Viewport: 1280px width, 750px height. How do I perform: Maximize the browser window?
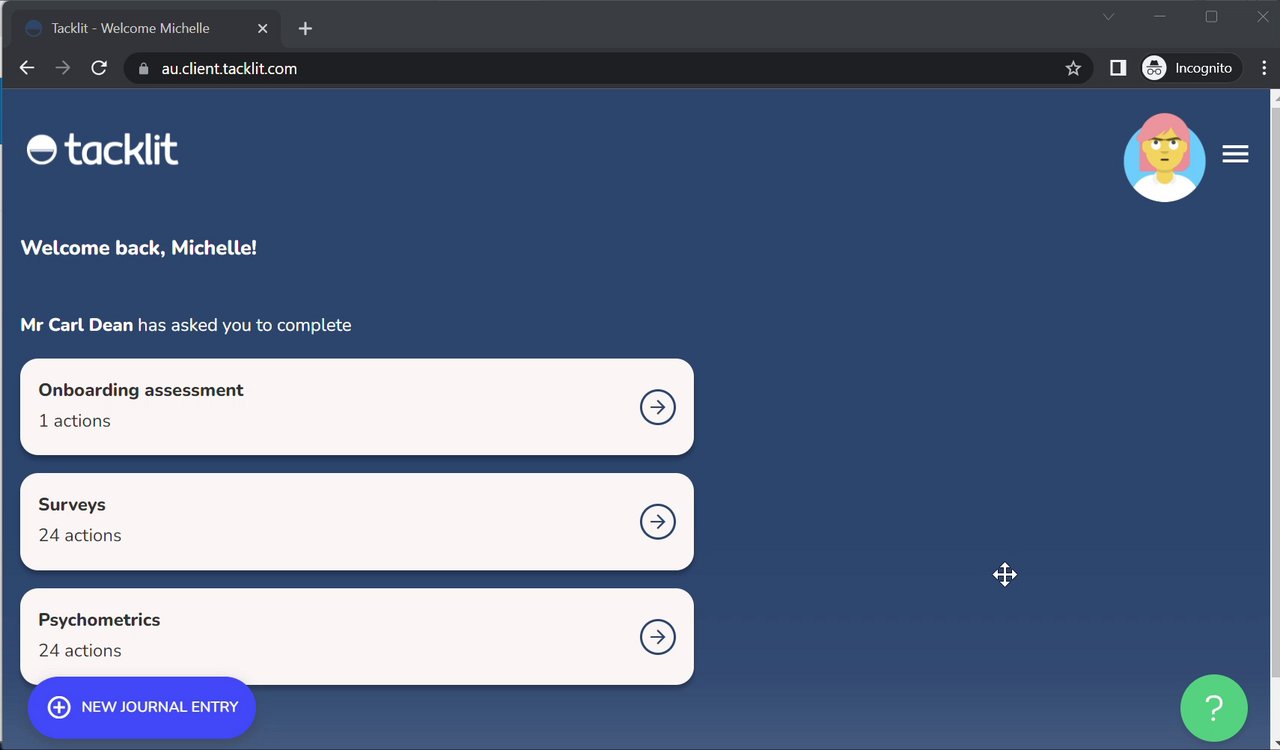click(x=1211, y=17)
